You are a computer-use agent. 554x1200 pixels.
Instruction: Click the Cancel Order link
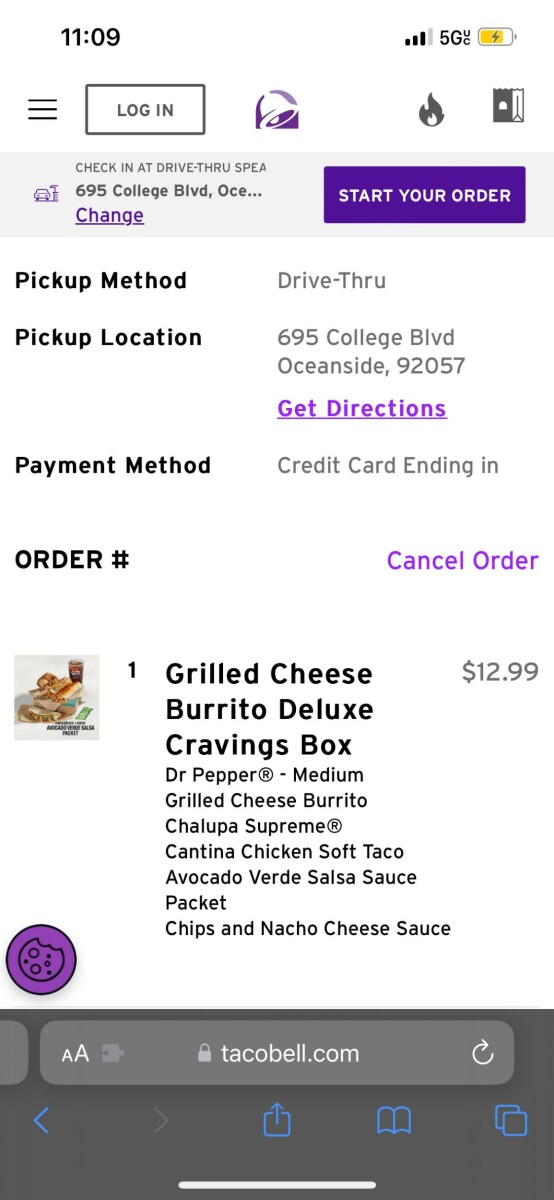click(463, 560)
